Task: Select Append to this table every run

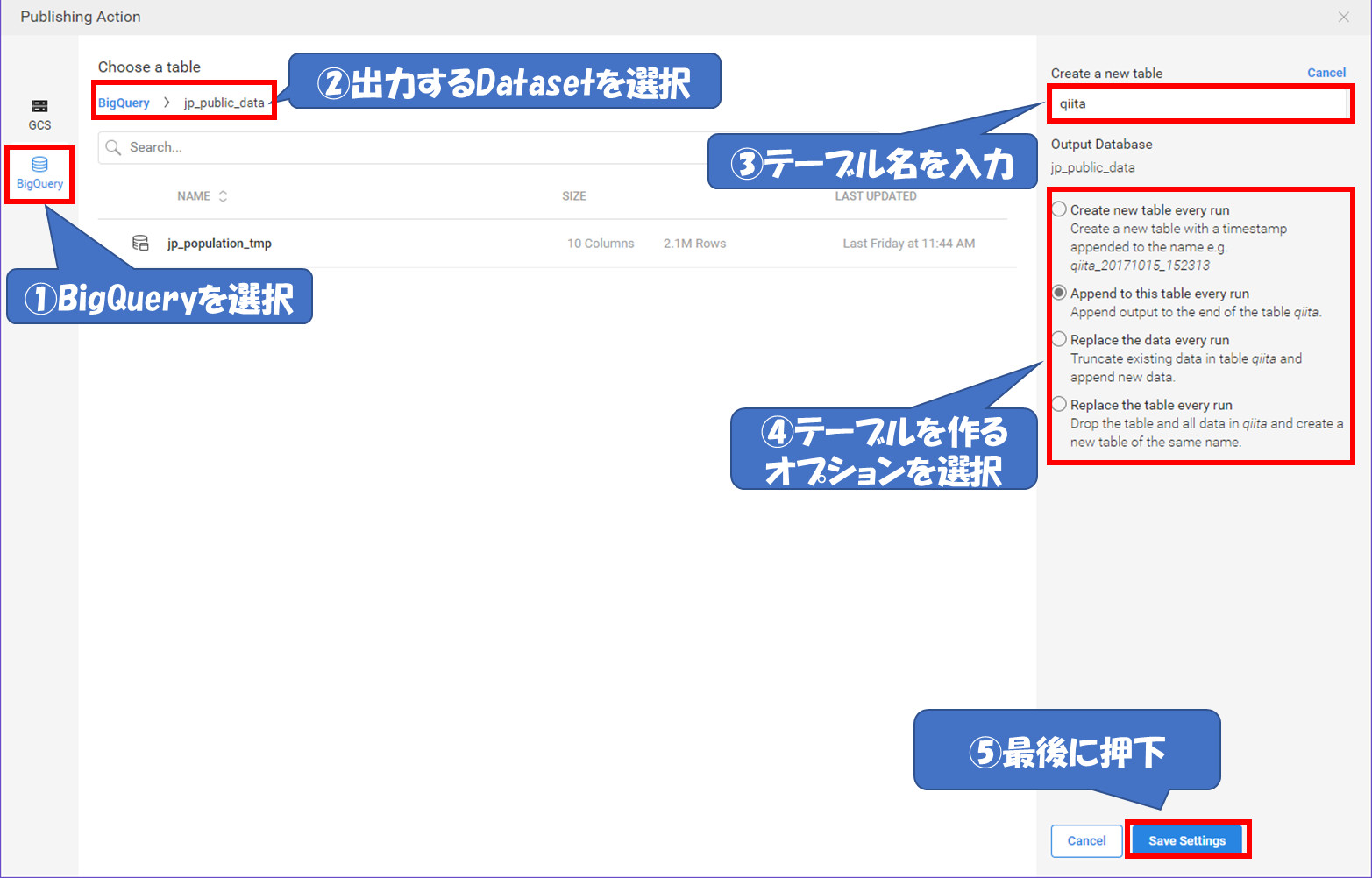Action: [x=1059, y=293]
